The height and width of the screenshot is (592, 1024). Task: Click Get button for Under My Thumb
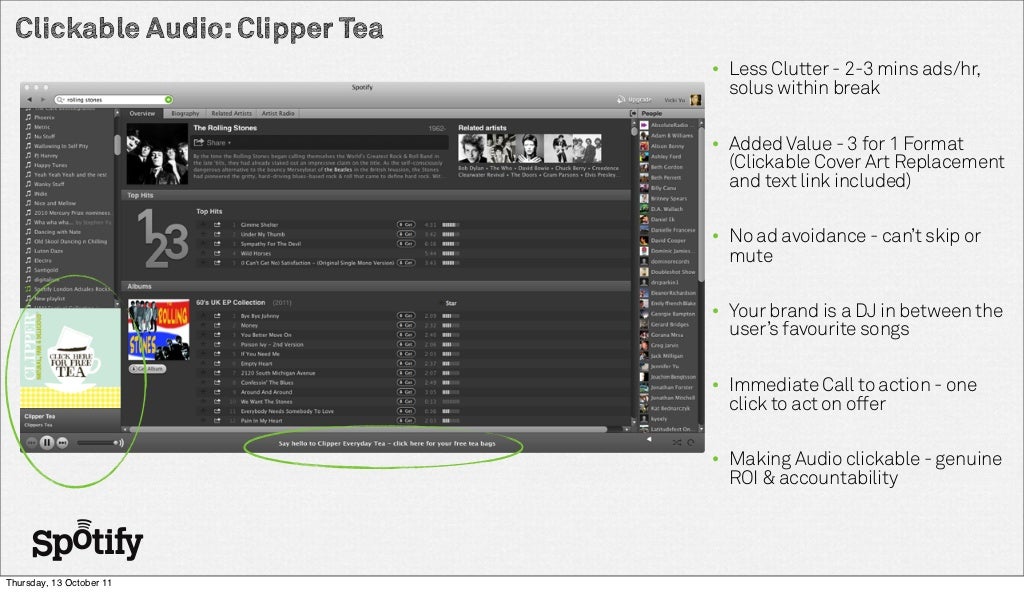406,234
